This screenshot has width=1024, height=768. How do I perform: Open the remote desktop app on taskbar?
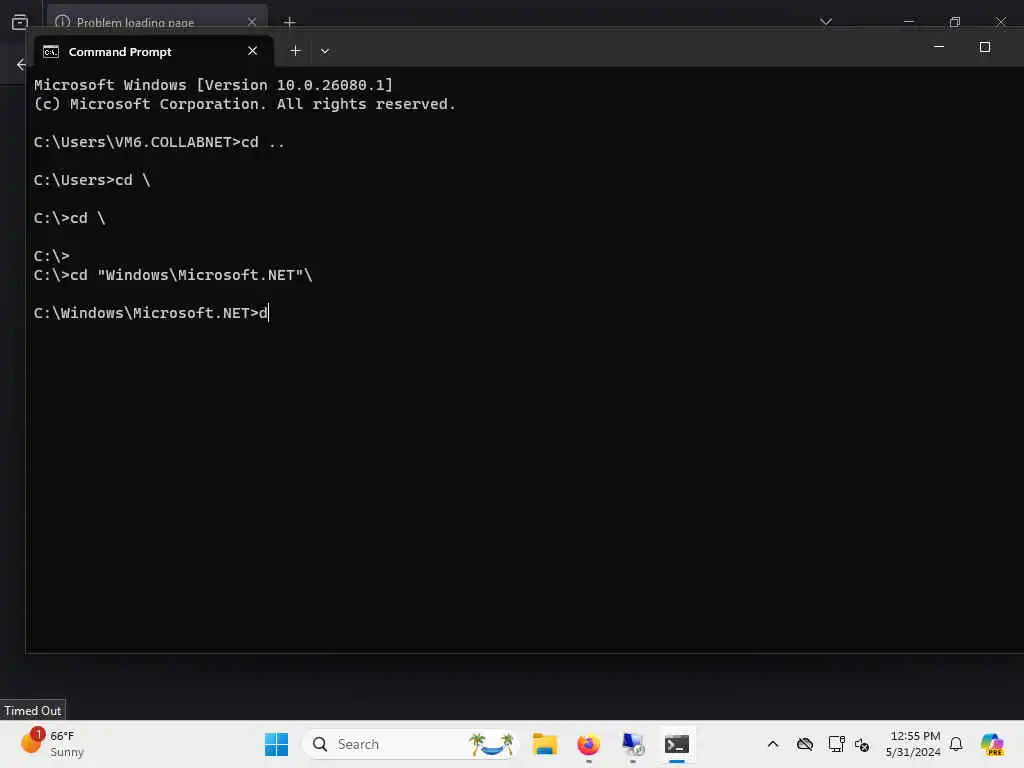tap(632, 744)
